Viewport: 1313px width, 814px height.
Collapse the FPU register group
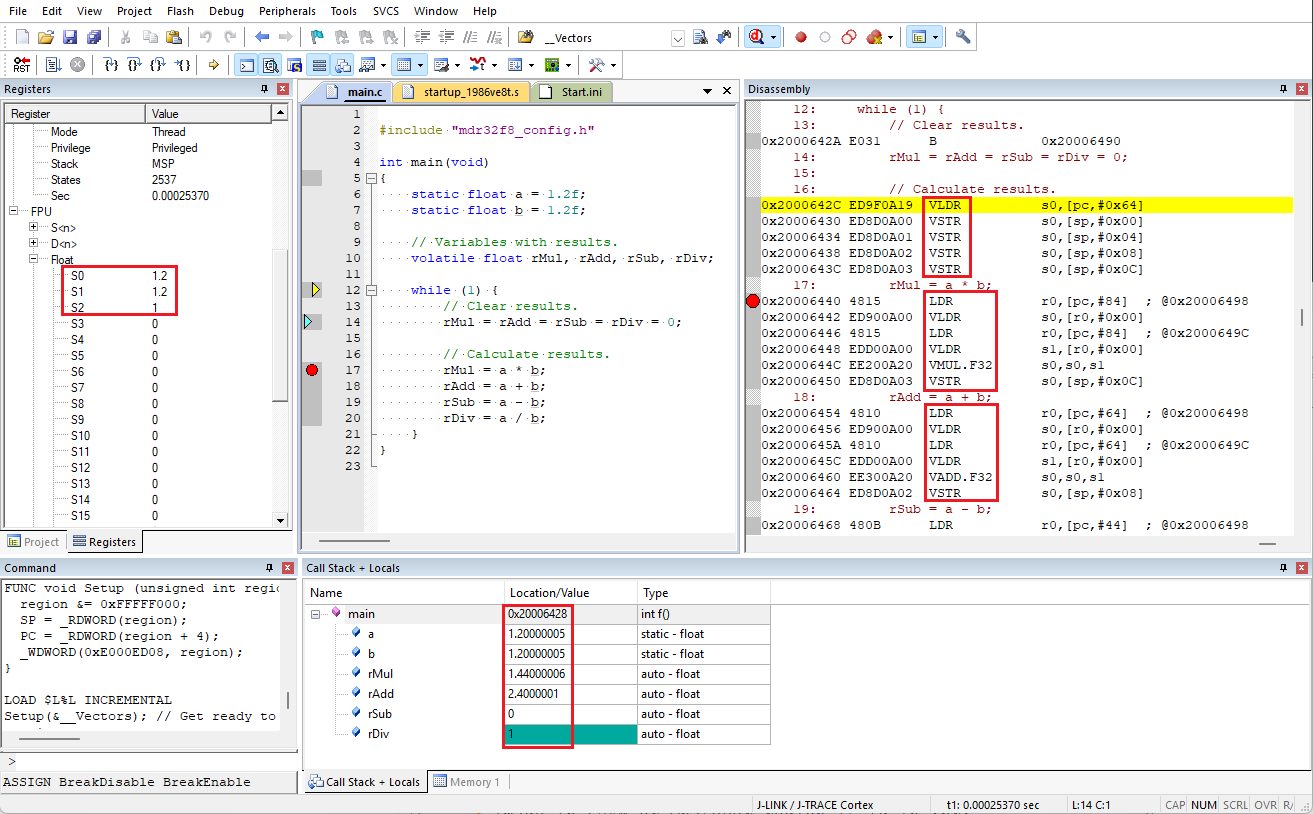[x=13, y=212]
